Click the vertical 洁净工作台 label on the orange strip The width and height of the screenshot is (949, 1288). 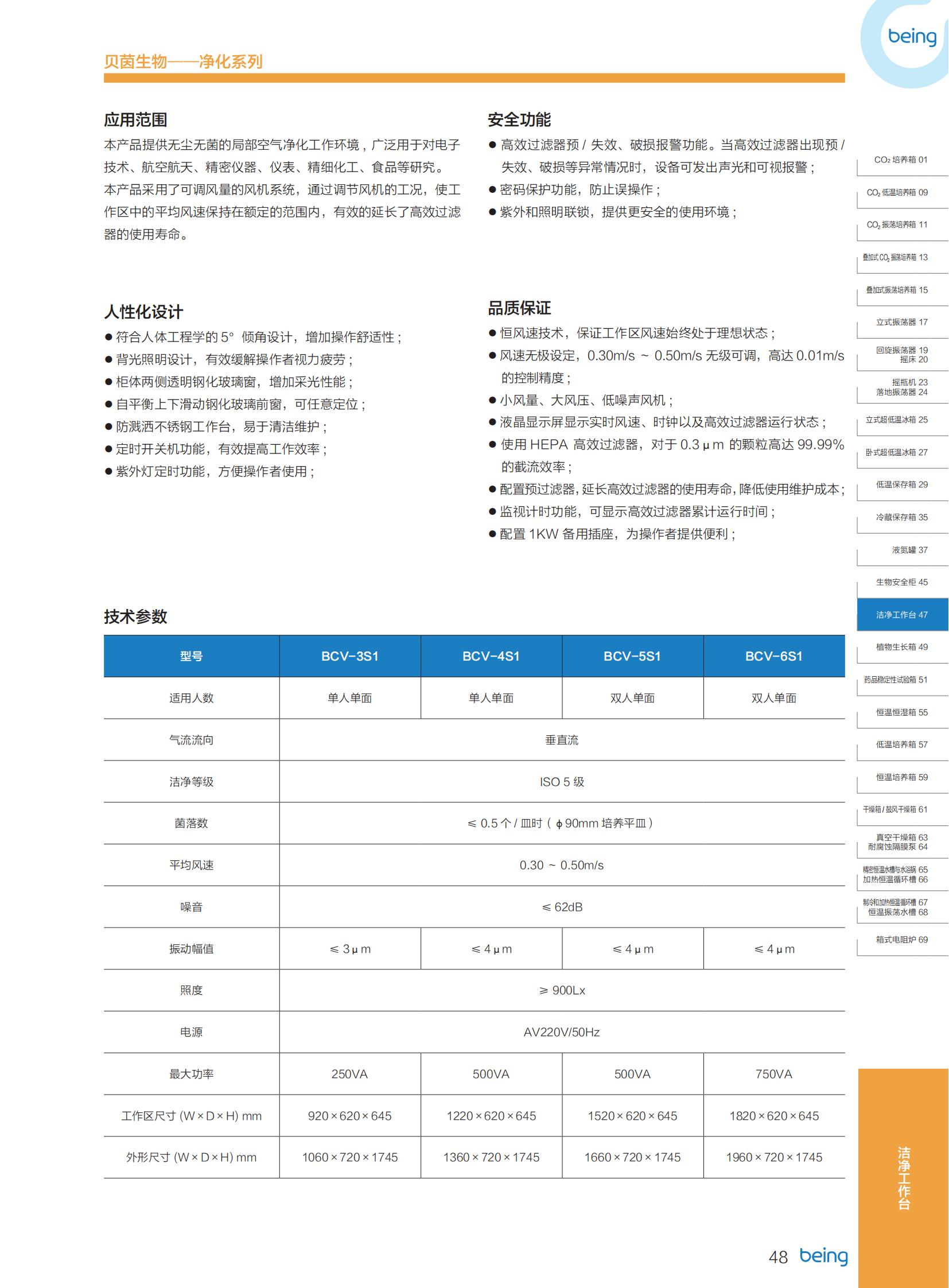click(904, 1178)
